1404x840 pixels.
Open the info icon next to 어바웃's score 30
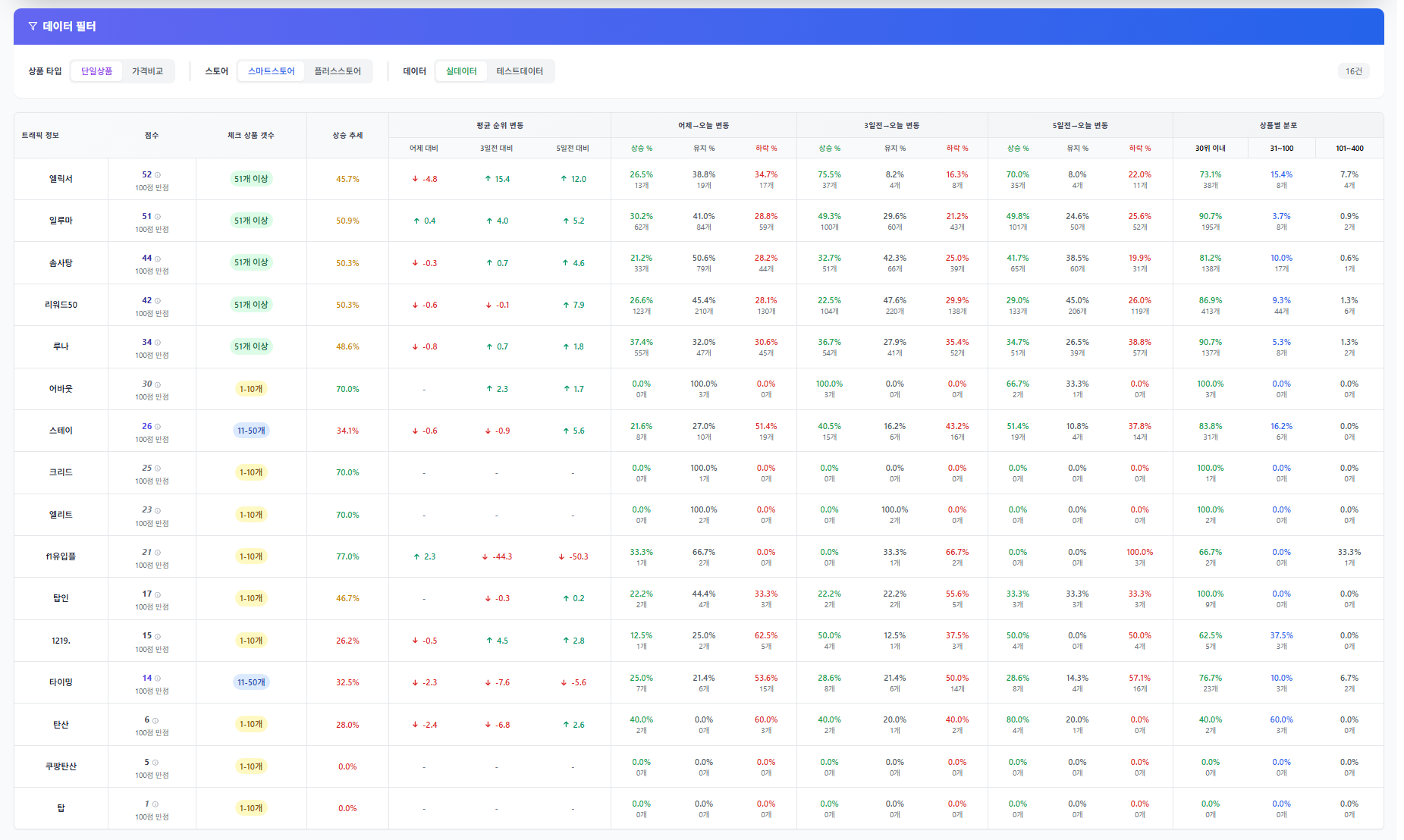pyautogui.click(x=158, y=384)
